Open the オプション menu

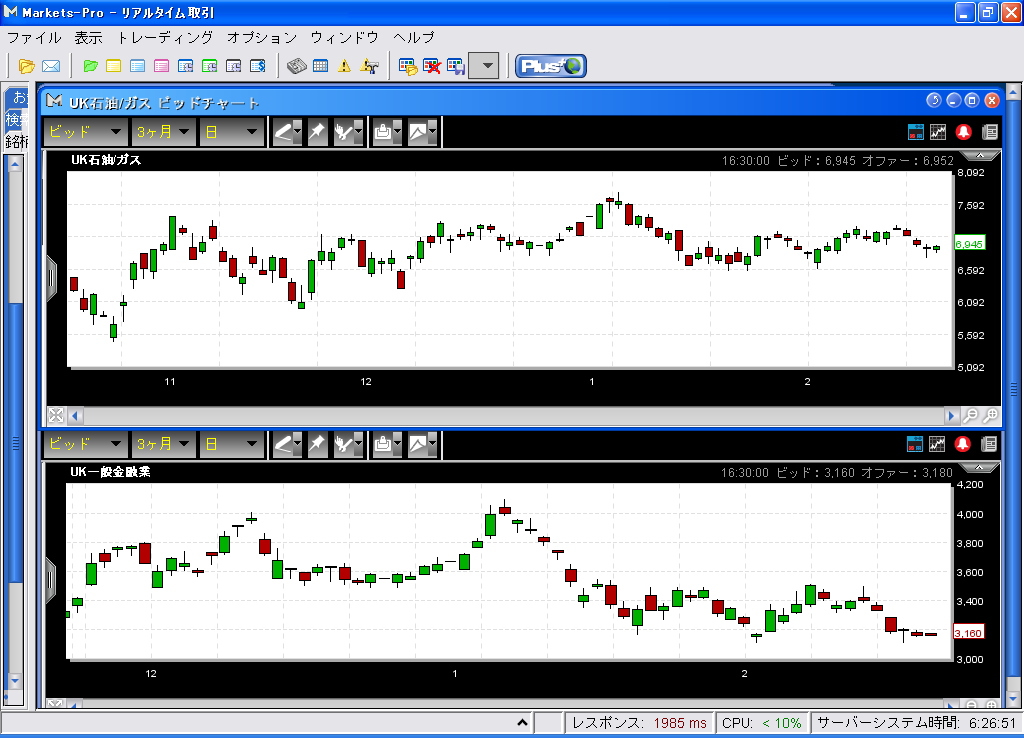coord(262,37)
